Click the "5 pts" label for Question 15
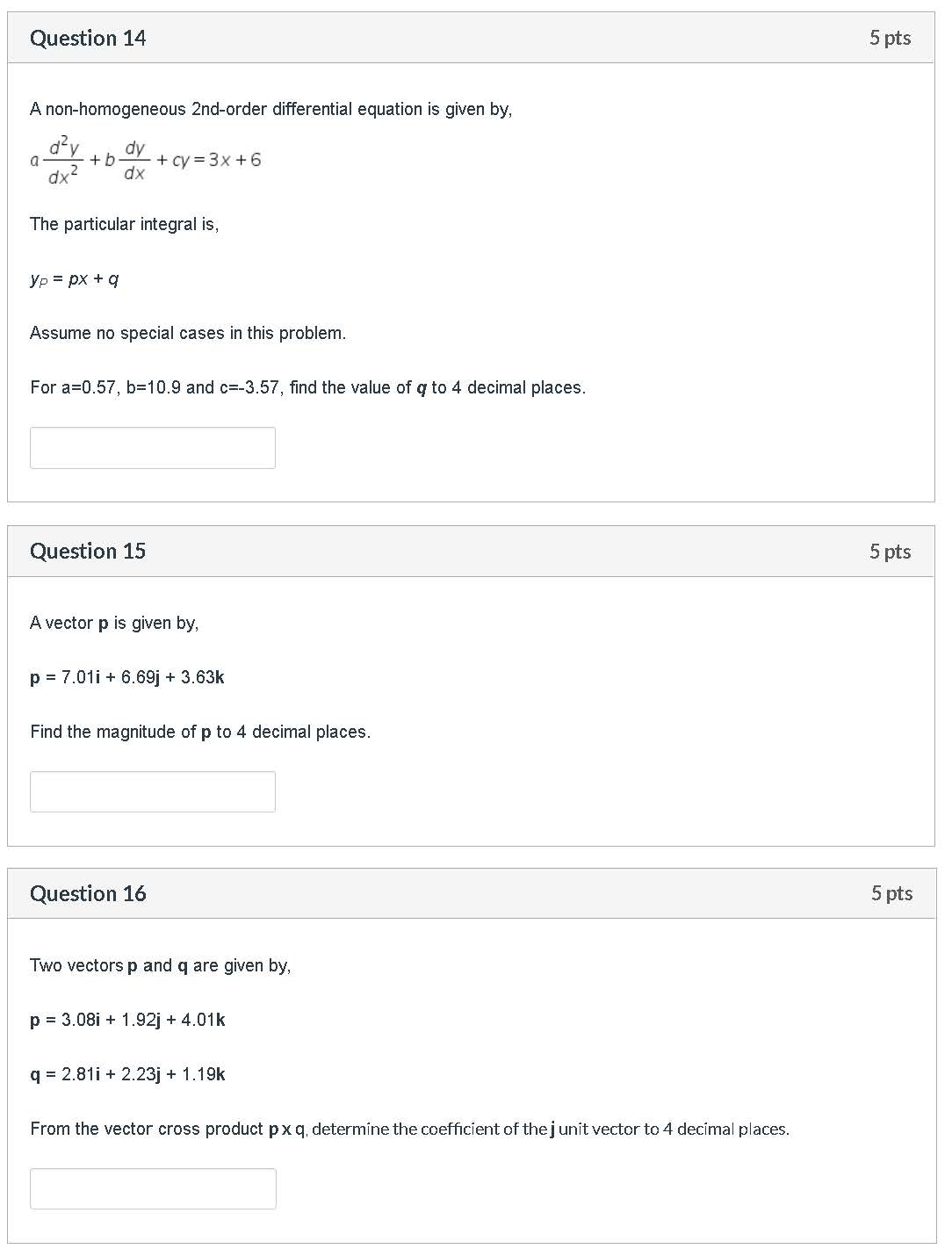 890,552
